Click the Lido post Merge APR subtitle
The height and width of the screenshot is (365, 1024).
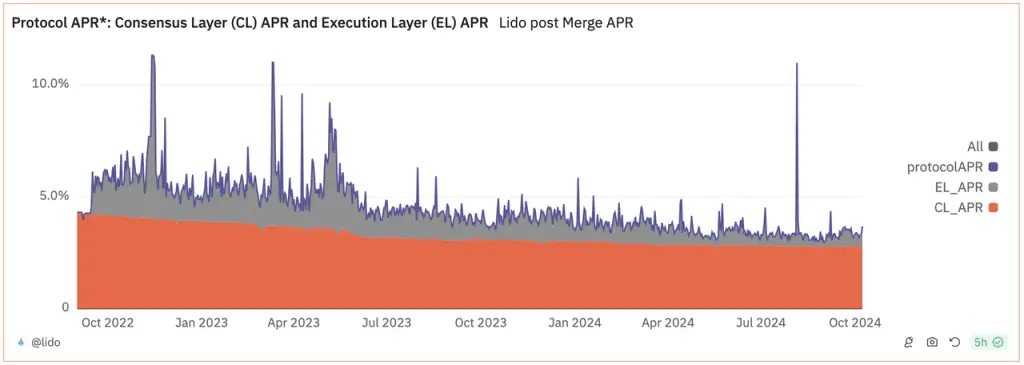pyautogui.click(x=566, y=23)
